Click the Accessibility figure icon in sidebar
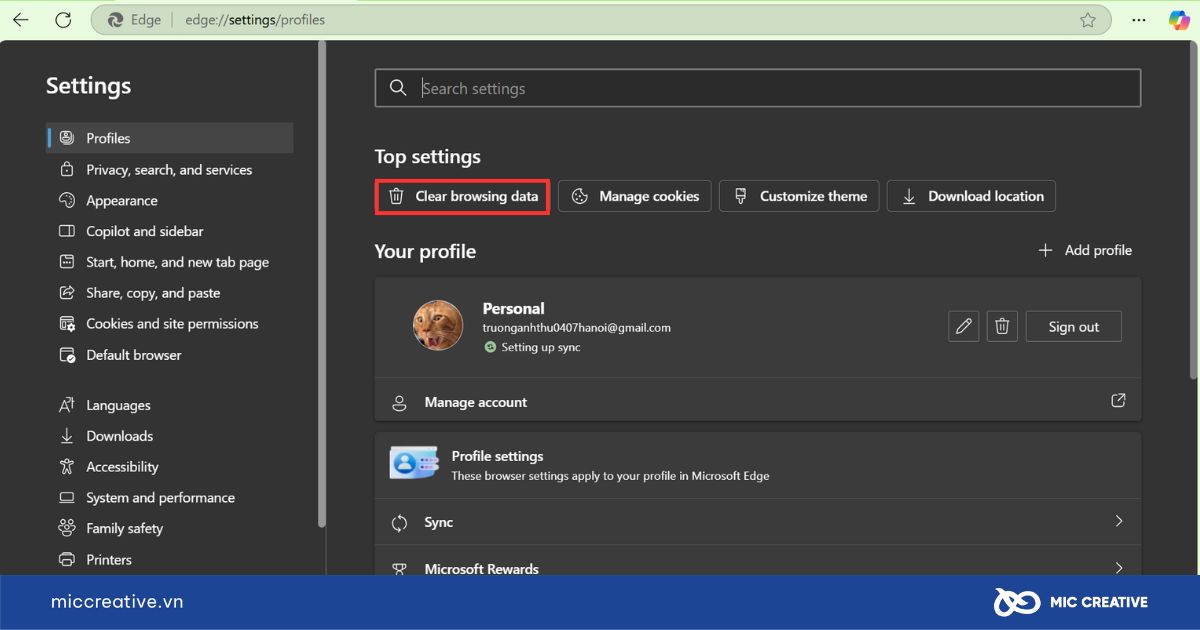The height and width of the screenshot is (630, 1200). (x=67, y=467)
